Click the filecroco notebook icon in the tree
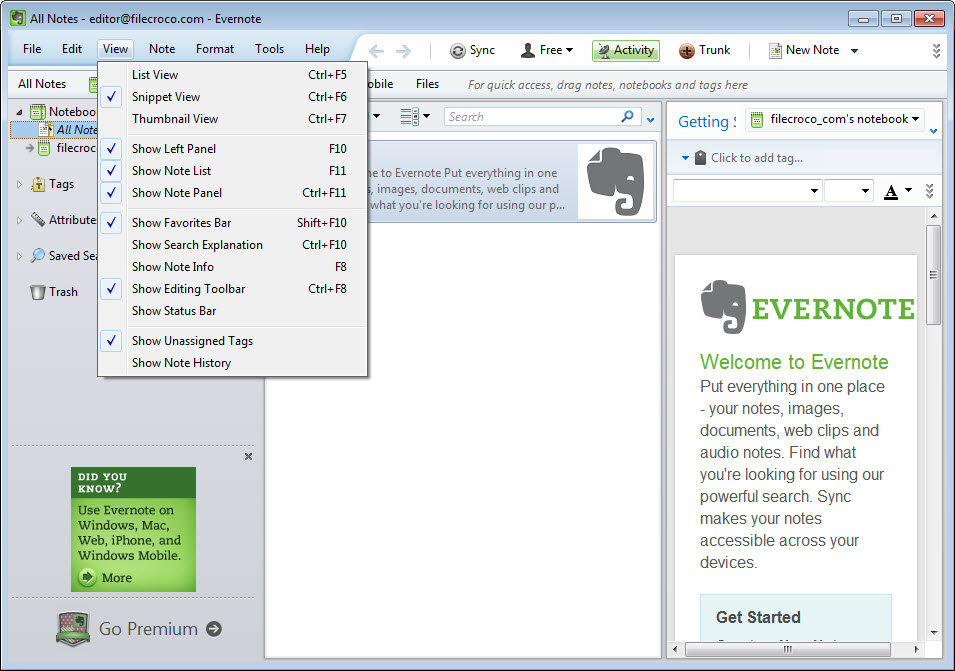Viewport: 955px width, 671px height. [44, 148]
